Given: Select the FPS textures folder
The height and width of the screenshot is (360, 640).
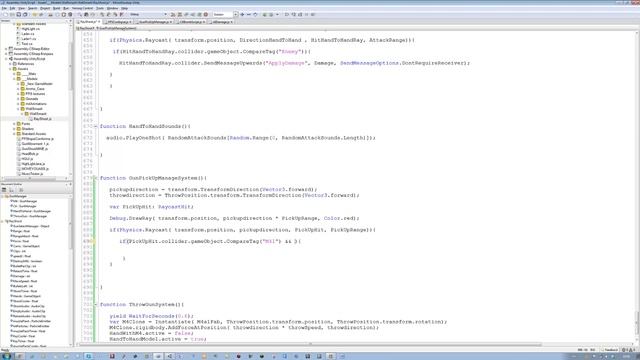Looking at the screenshot, I should coord(35,94).
